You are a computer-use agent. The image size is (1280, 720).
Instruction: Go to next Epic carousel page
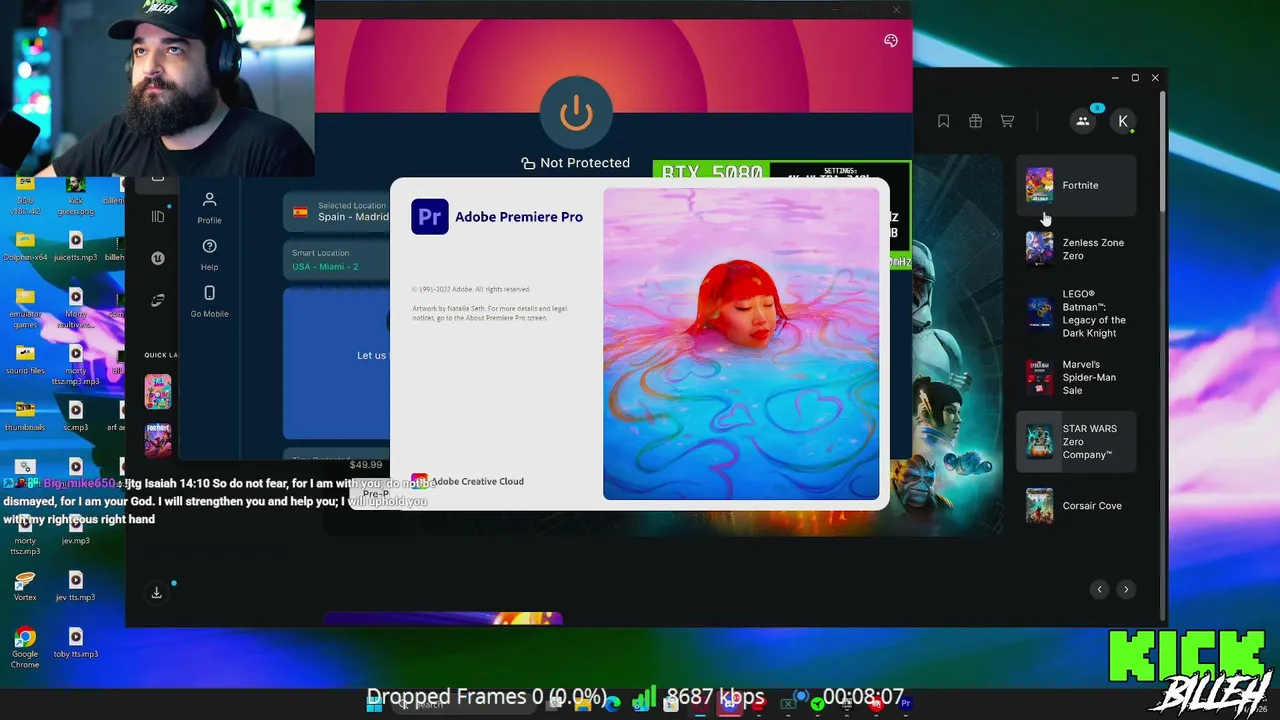(x=1126, y=589)
